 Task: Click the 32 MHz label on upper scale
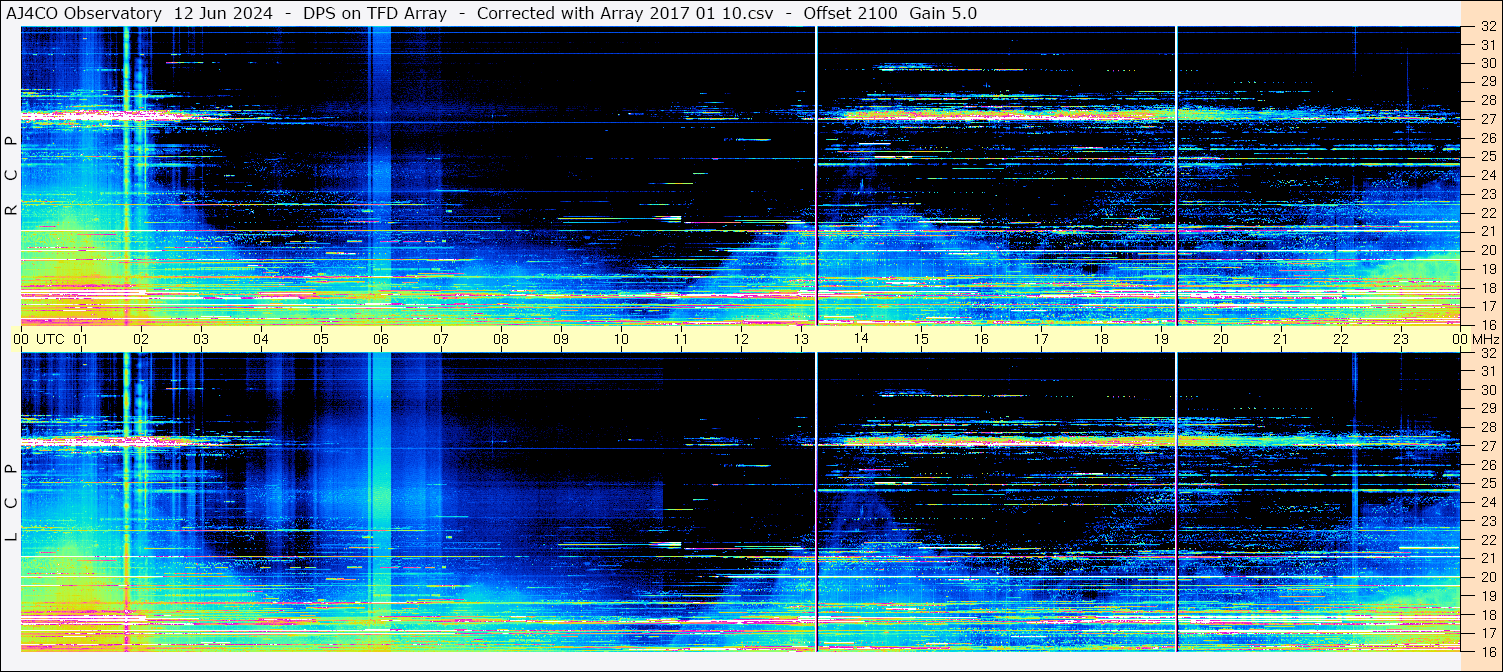[x=1487, y=27]
